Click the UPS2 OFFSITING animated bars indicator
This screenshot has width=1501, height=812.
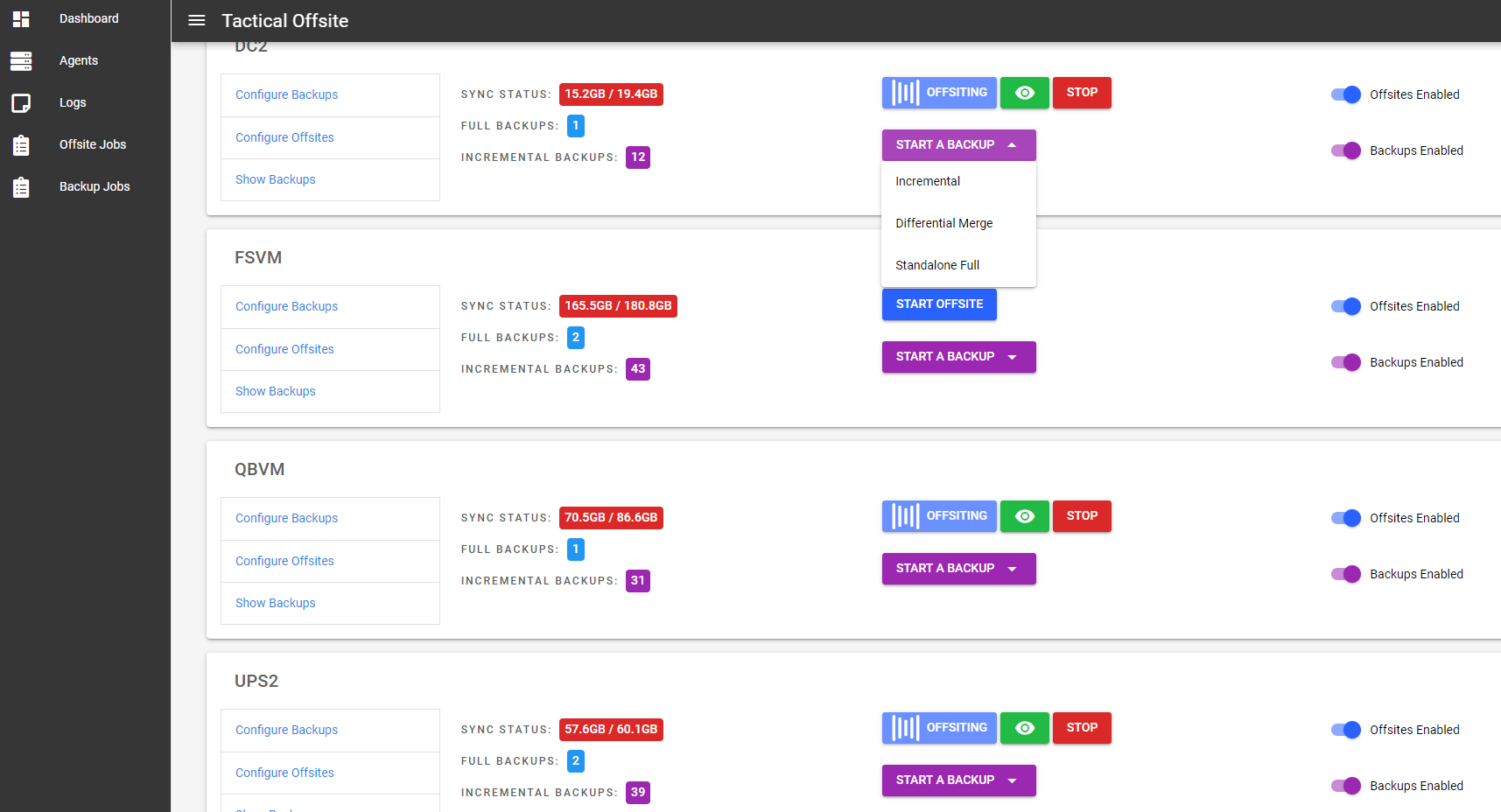pyautogui.click(x=906, y=728)
